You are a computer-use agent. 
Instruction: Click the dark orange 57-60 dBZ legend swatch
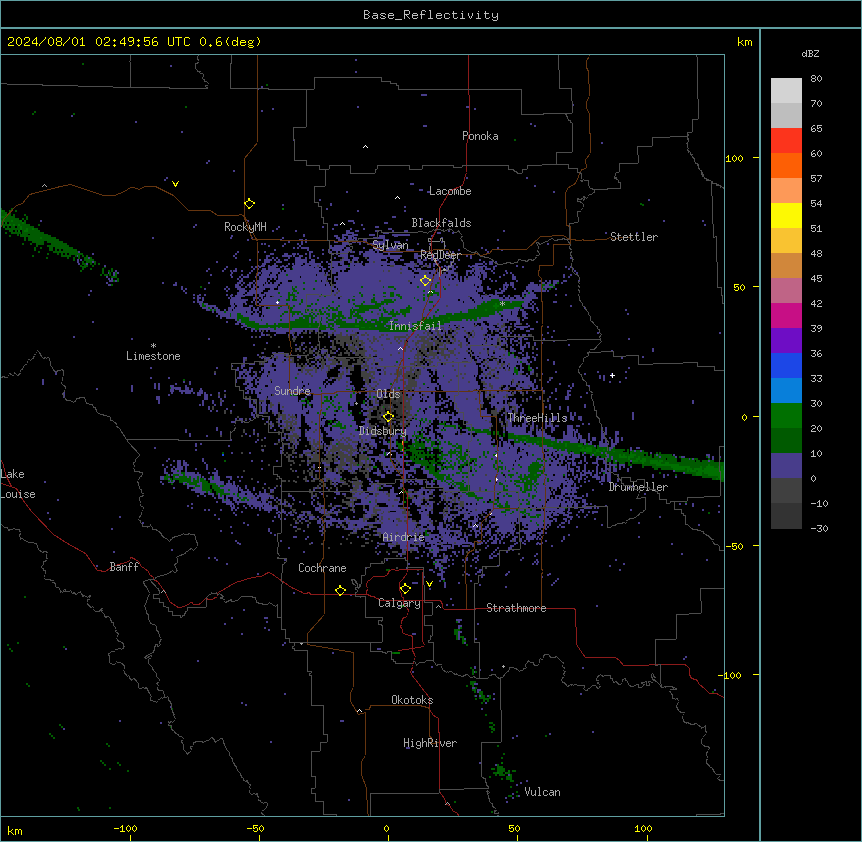786,166
